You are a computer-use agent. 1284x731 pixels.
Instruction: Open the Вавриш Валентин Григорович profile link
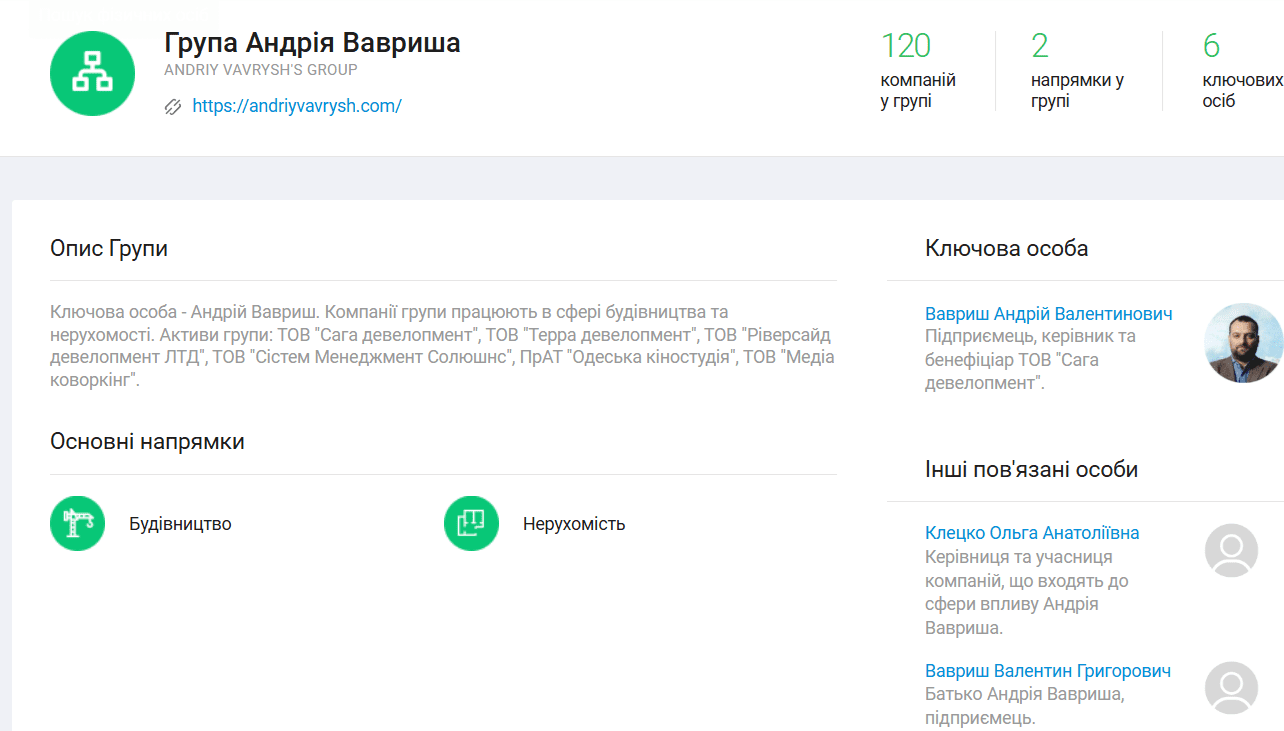tap(1047, 671)
